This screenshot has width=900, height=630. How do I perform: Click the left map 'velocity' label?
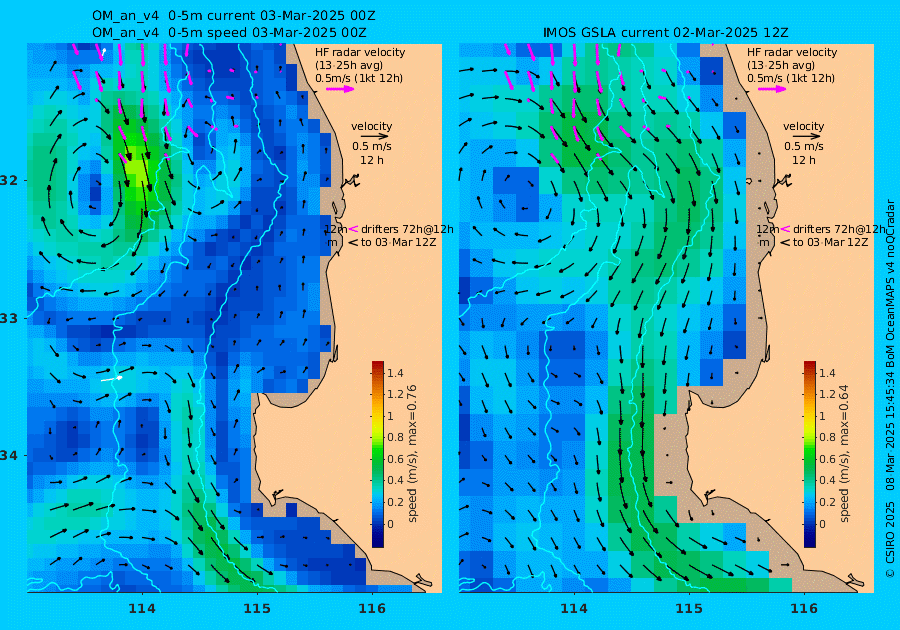371,126
